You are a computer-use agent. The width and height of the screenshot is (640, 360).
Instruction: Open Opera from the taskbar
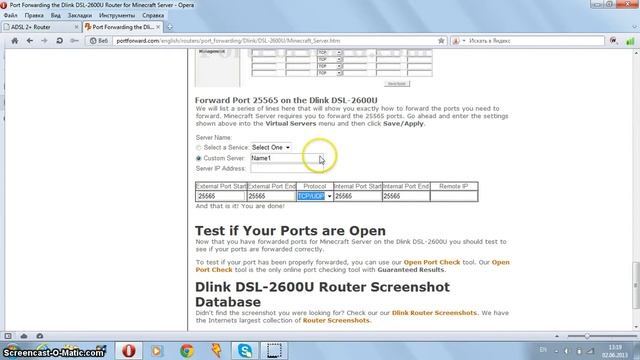coord(128,351)
